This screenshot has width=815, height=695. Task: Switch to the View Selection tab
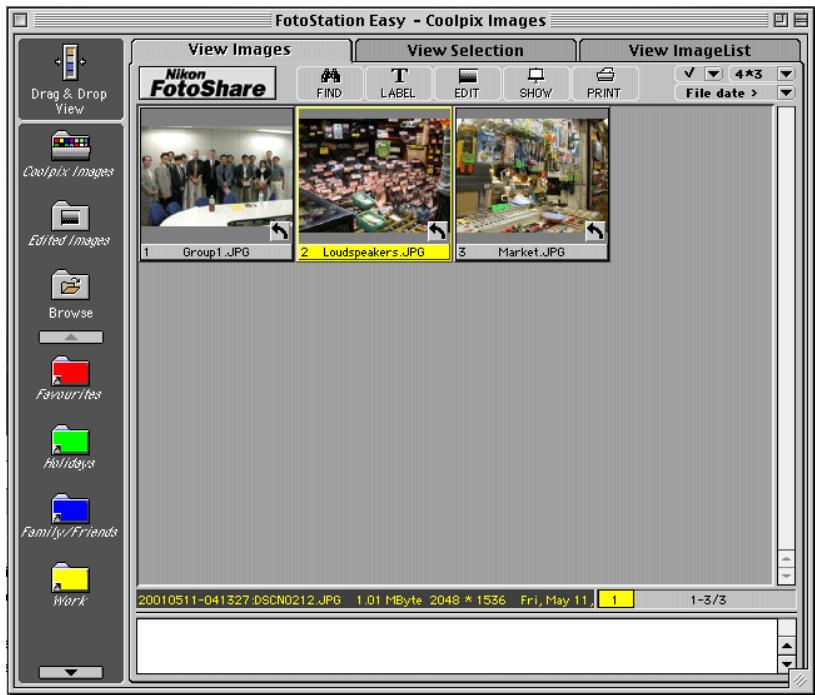(x=465, y=50)
